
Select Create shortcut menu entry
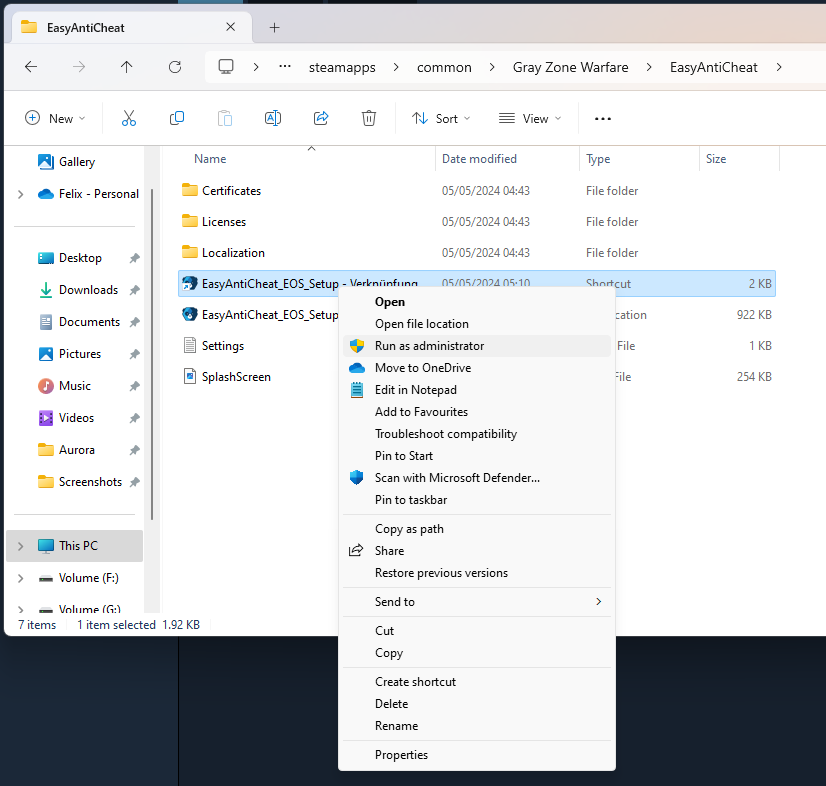click(x=477, y=681)
